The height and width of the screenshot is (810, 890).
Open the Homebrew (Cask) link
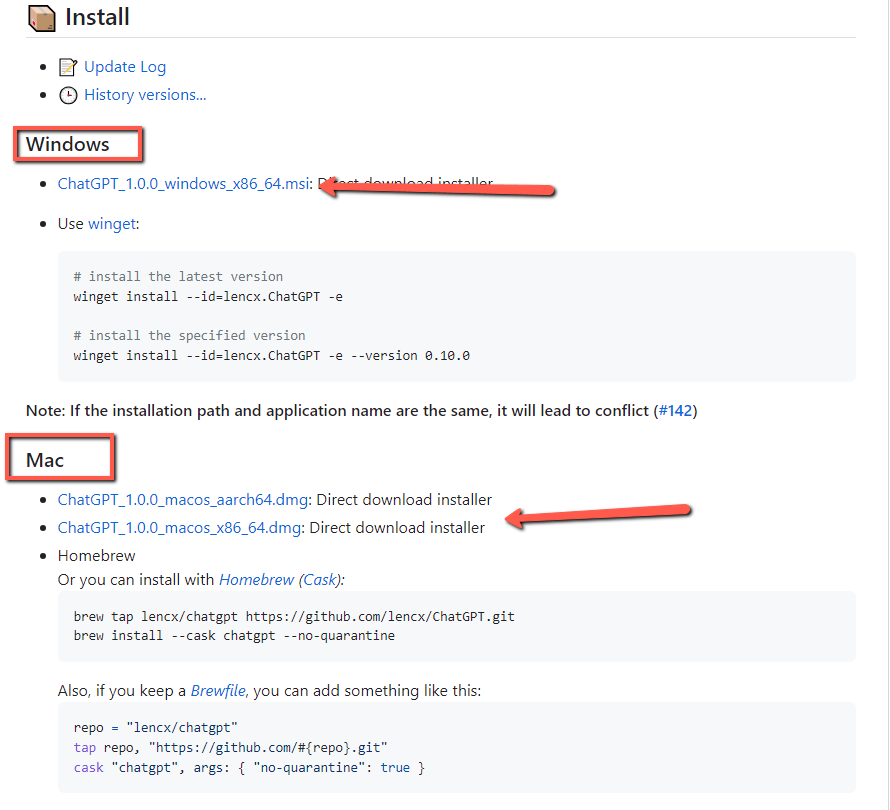[280, 580]
